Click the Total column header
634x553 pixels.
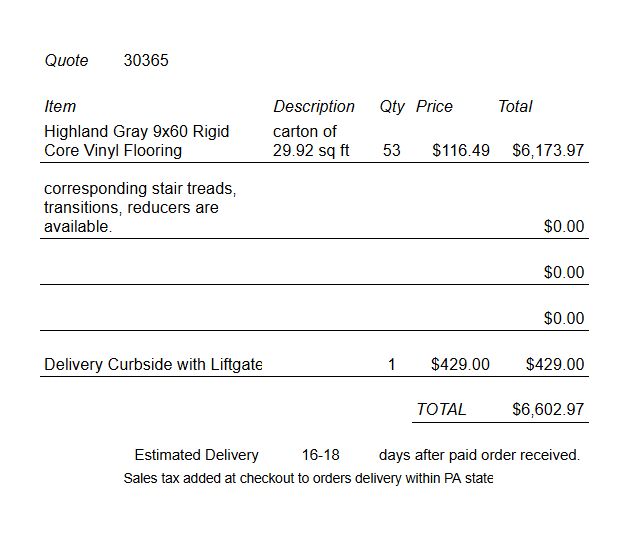pyautogui.click(x=515, y=107)
